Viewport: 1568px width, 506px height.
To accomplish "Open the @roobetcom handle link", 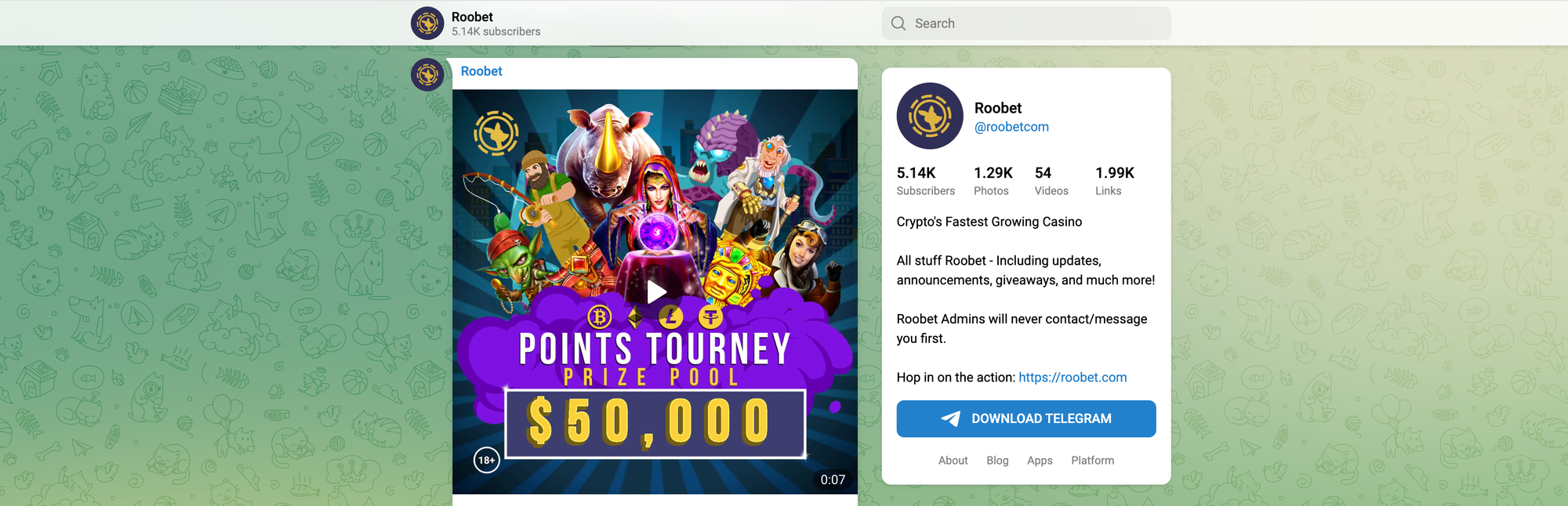I will click(x=1011, y=127).
